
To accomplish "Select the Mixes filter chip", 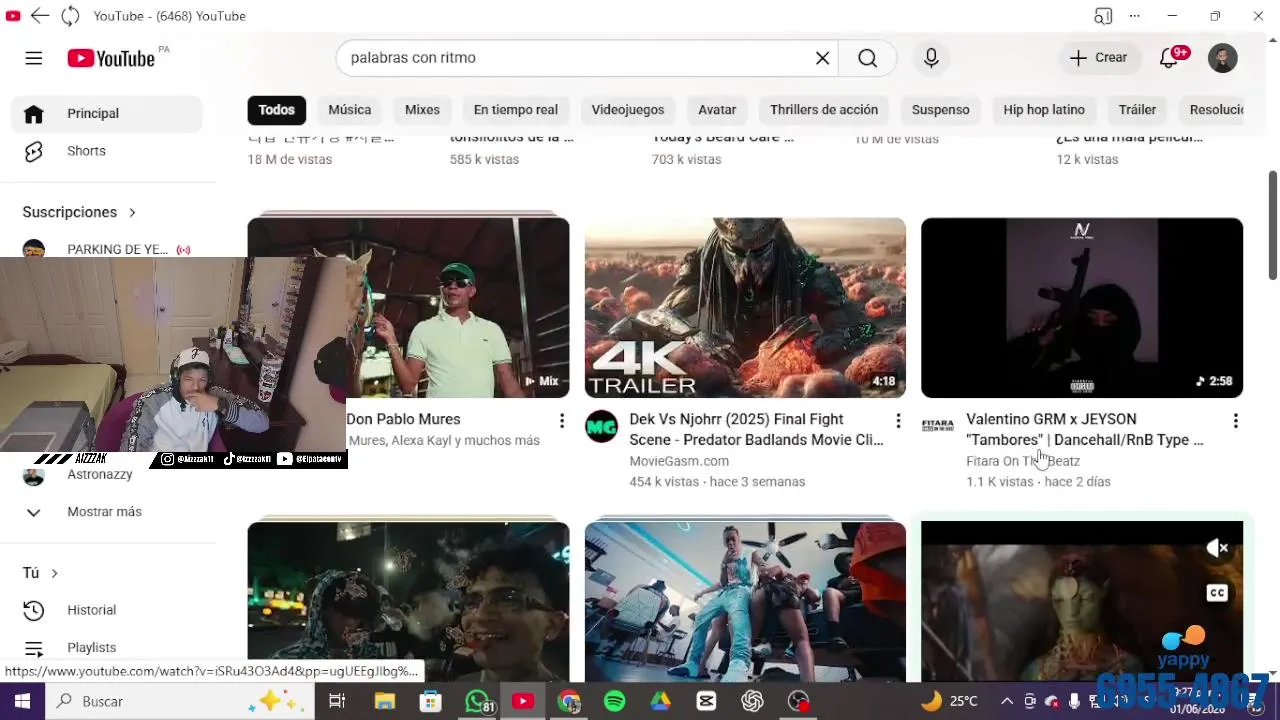I will (422, 110).
